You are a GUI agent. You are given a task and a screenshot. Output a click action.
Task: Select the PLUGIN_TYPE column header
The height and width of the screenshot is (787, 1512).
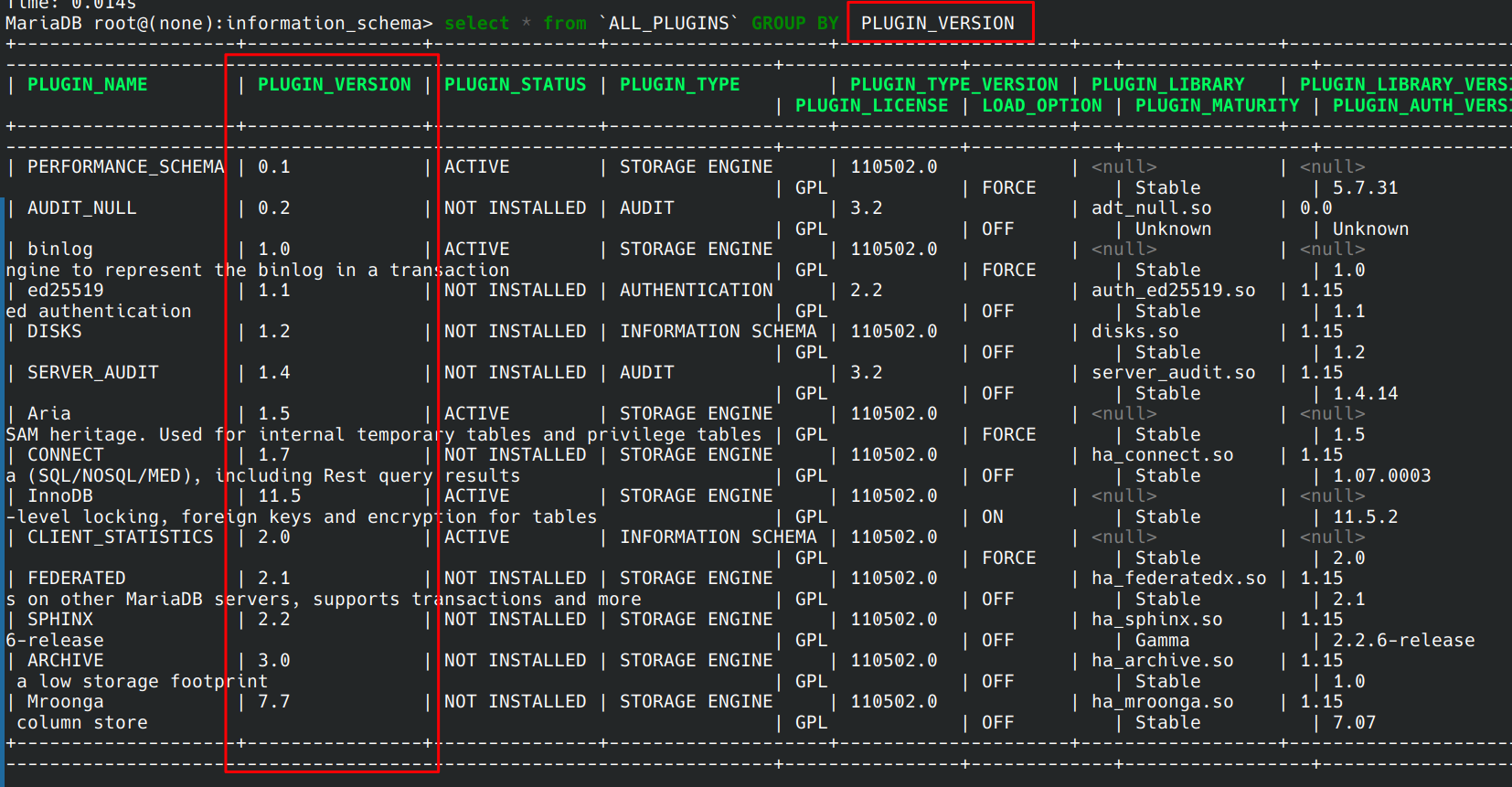click(x=680, y=85)
